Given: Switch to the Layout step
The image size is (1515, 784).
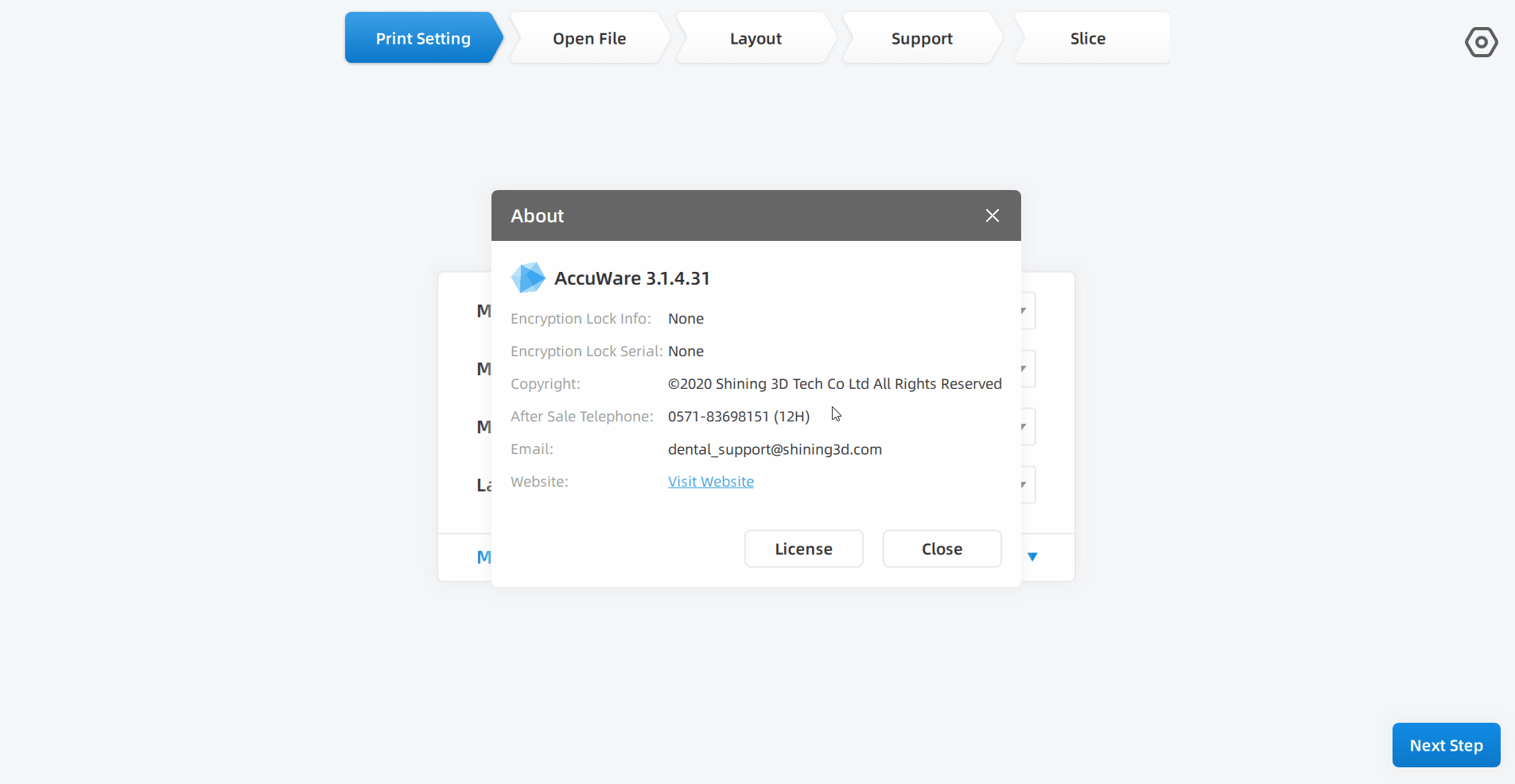Looking at the screenshot, I should click(756, 38).
